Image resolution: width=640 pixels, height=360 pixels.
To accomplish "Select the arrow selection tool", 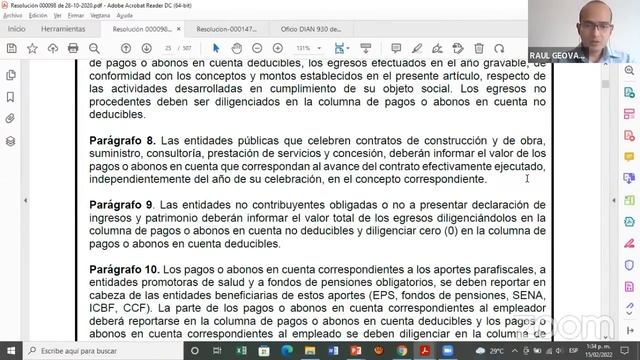I will click(x=216, y=49).
